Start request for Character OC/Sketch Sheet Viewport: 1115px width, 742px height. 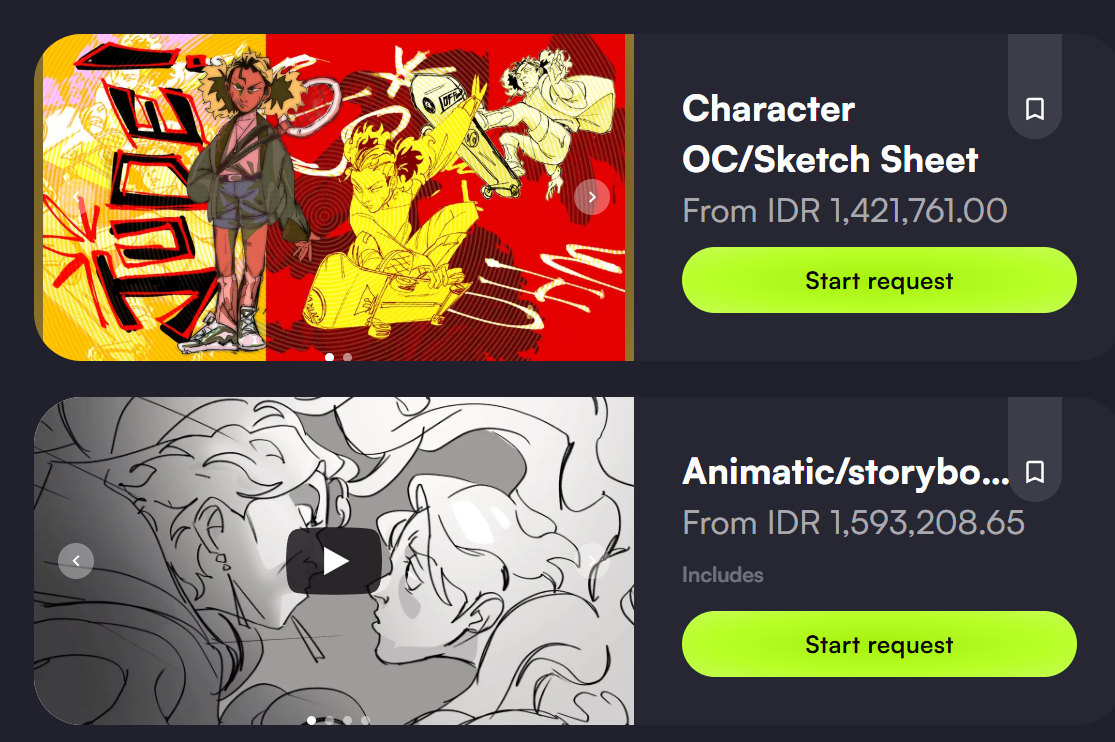coord(879,280)
